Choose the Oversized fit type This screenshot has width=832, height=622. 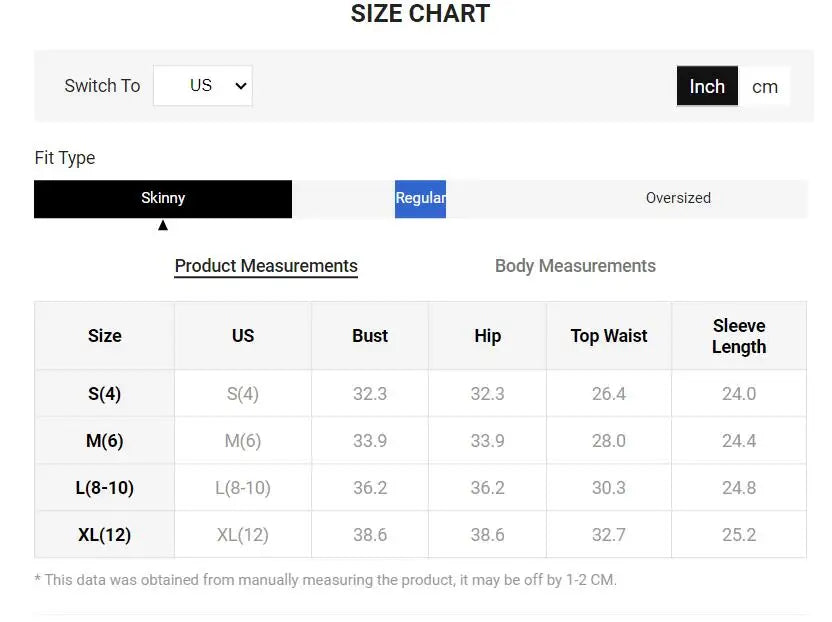click(678, 198)
